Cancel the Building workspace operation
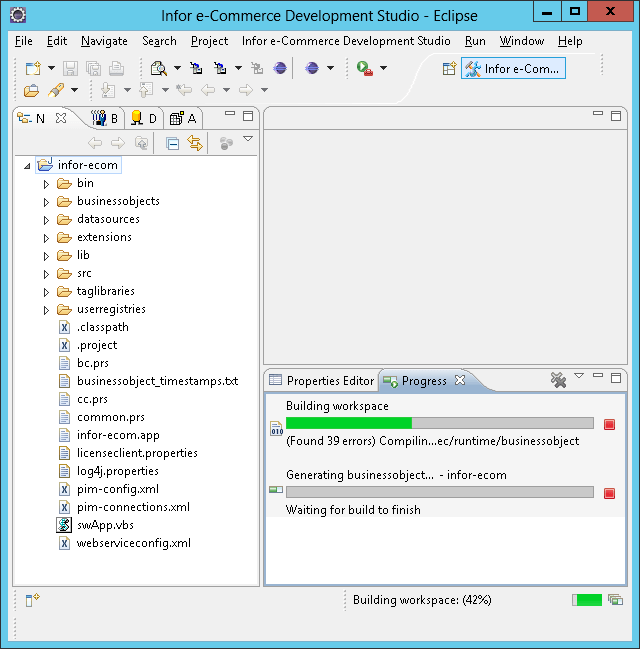The image size is (640, 649). [x=609, y=424]
